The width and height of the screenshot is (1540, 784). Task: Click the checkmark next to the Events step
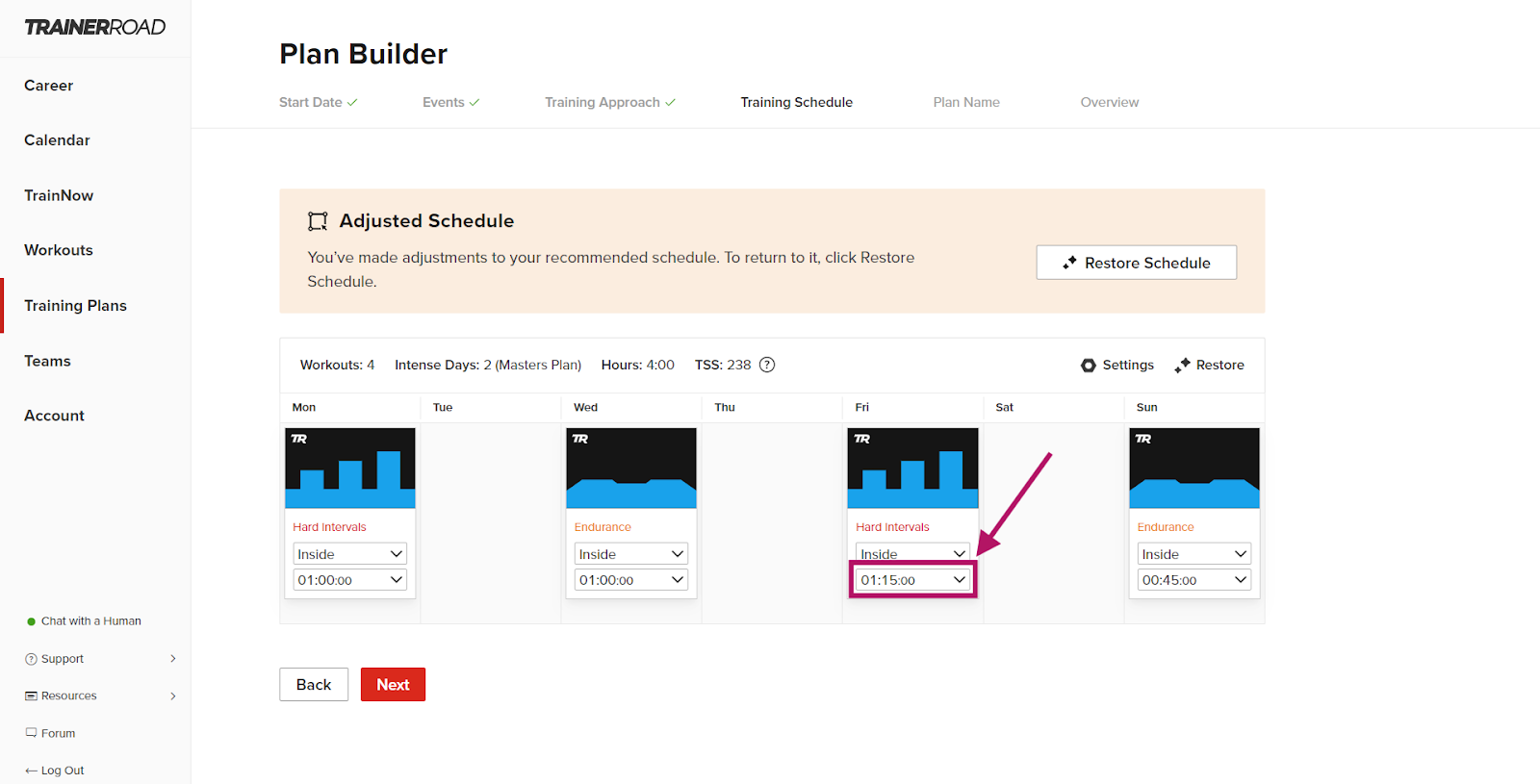[475, 102]
